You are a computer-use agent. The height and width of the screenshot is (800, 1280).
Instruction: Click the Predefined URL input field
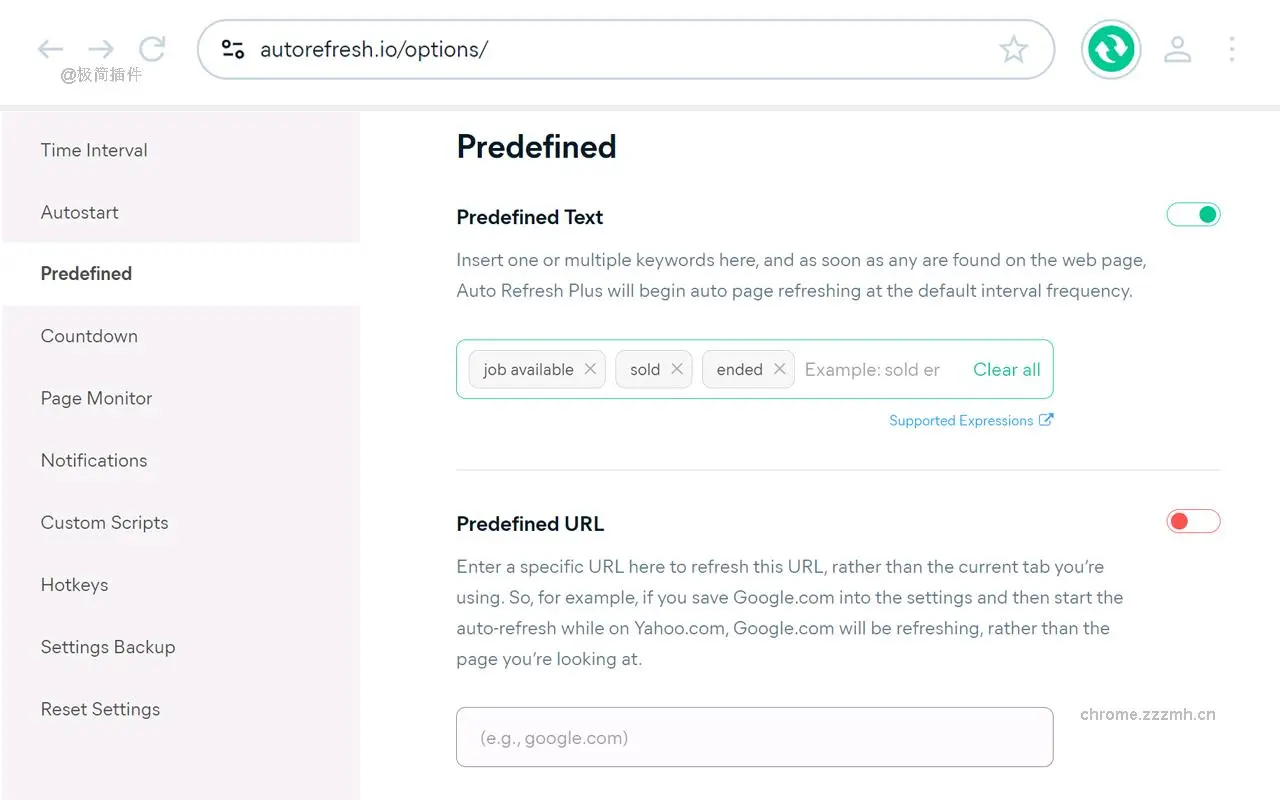754,737
